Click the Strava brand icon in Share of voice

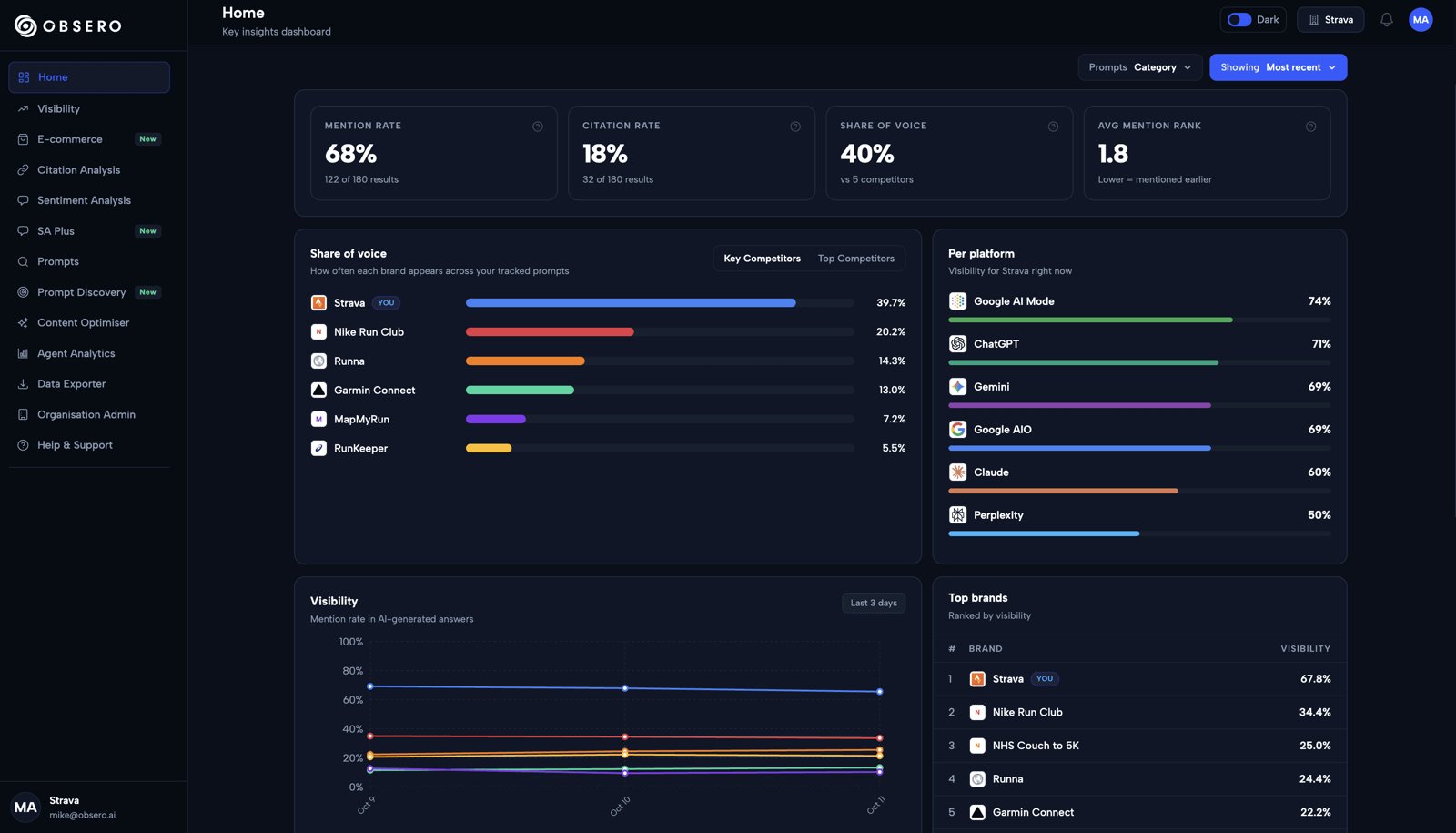[x=318, y=303]
